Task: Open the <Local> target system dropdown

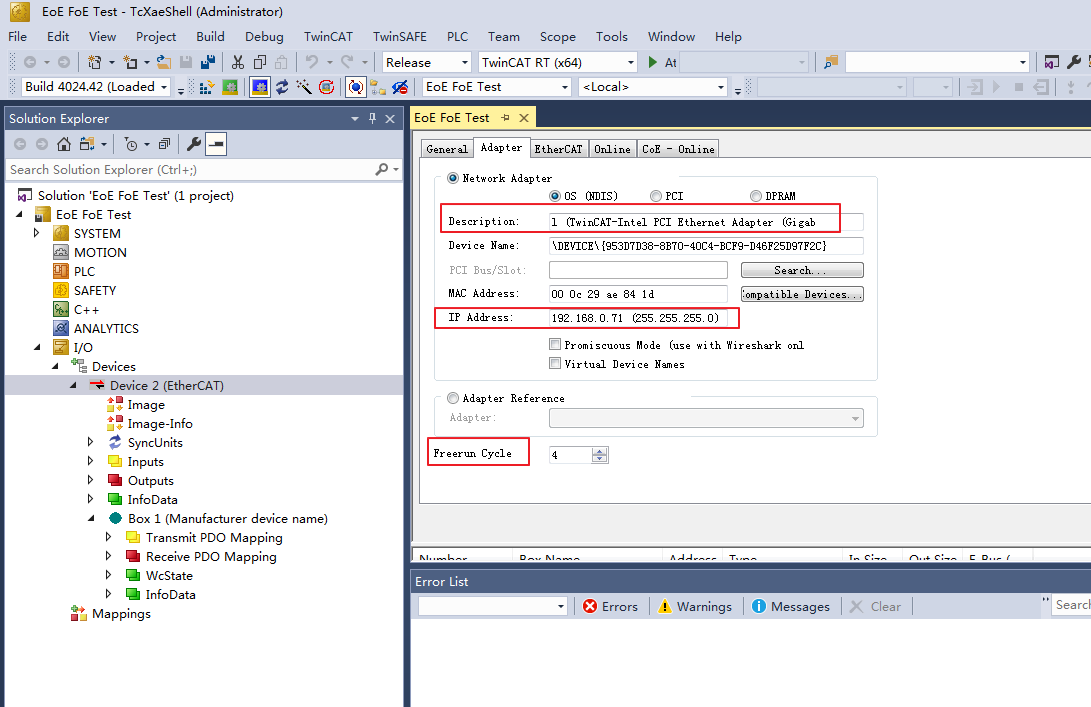Action: tap(721, 87)
